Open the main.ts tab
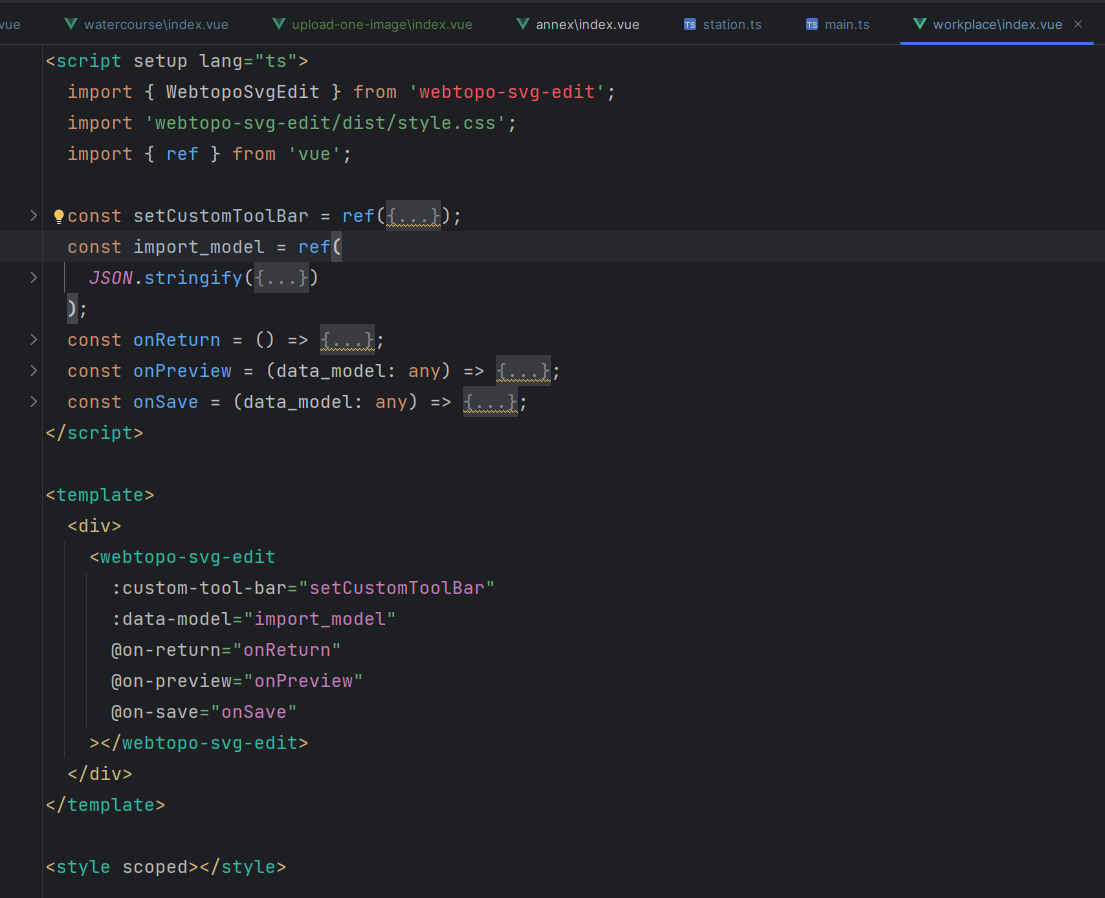Screen dimensions: 1105x898 tap(837, 24)
